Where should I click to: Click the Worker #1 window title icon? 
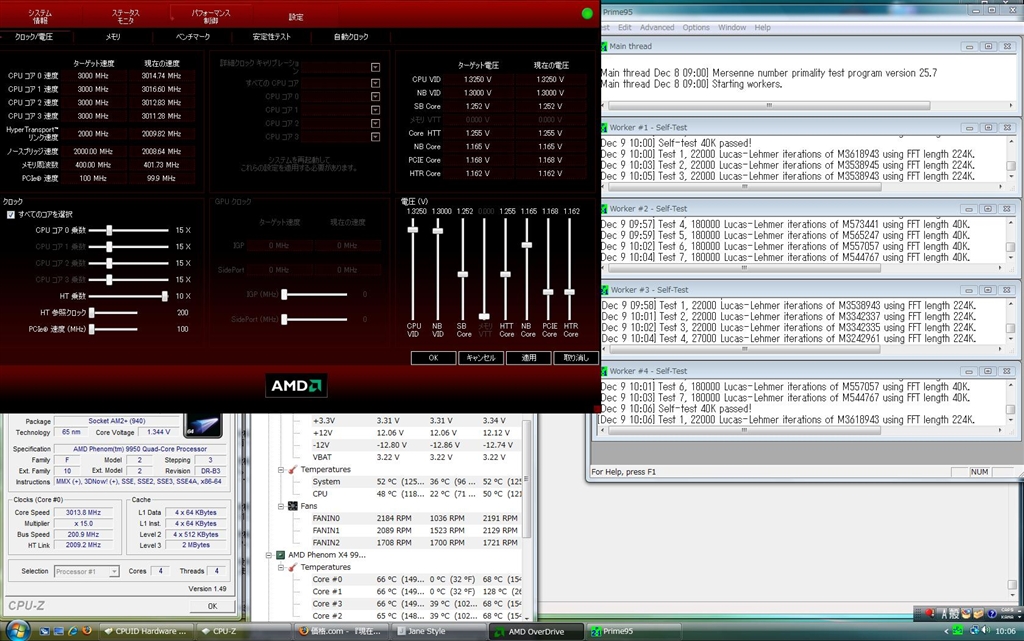click(x=603, y=128)
